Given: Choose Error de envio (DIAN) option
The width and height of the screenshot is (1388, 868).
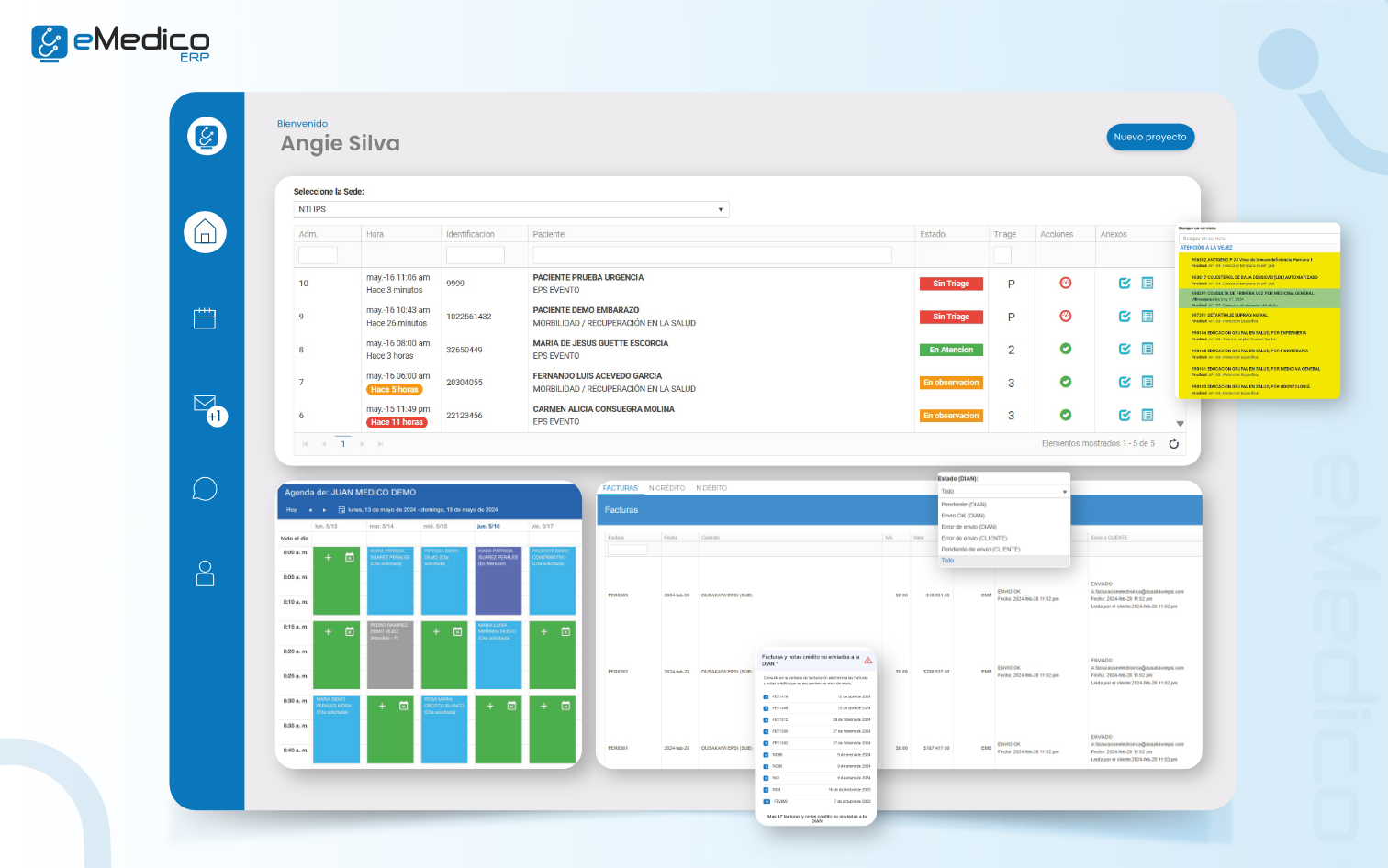Looking at the screenshot, I should pyautogui.click(x=1003, y=527).
